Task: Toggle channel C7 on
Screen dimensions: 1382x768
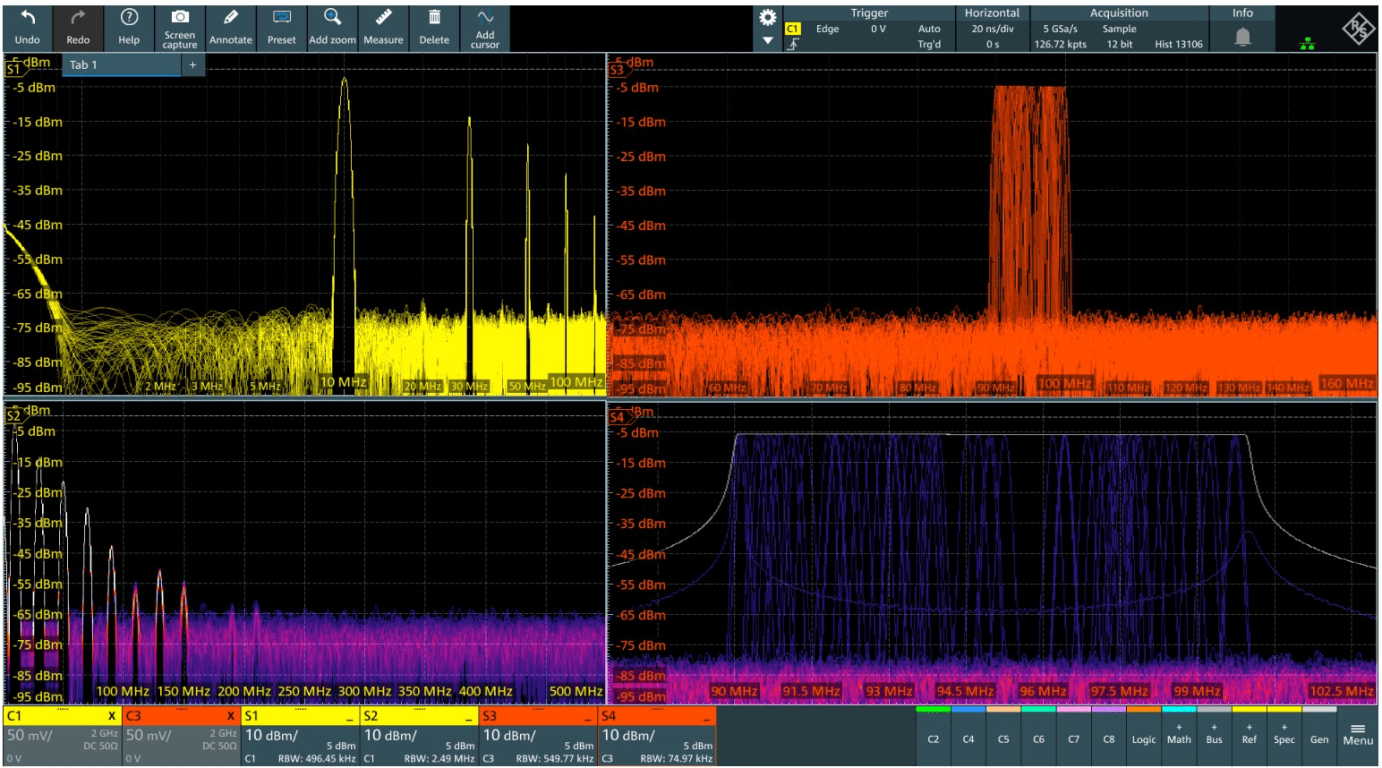Action: (x=1073, y=734)
